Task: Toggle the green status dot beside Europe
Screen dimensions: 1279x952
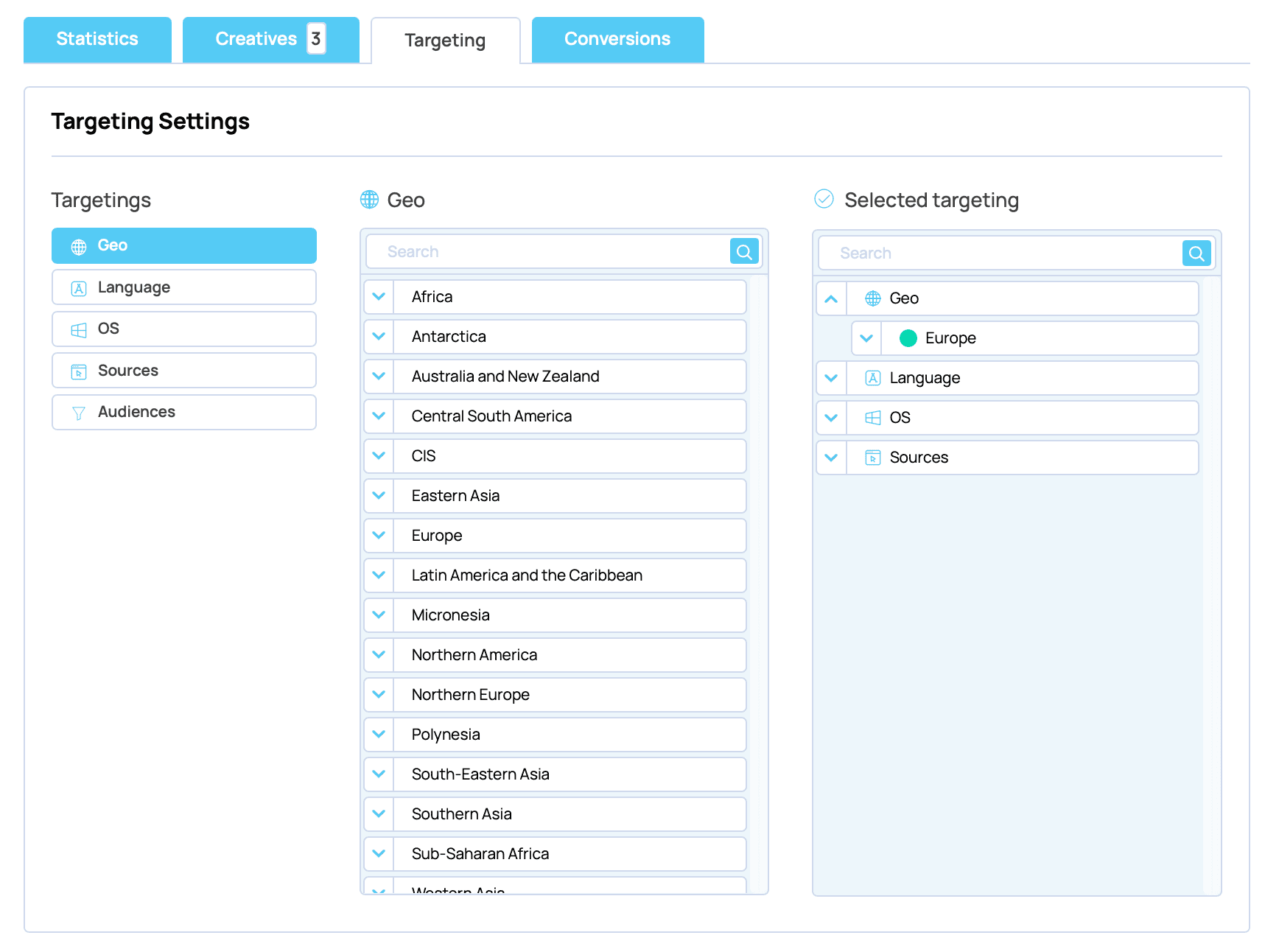Action: [x=908, y=338]
